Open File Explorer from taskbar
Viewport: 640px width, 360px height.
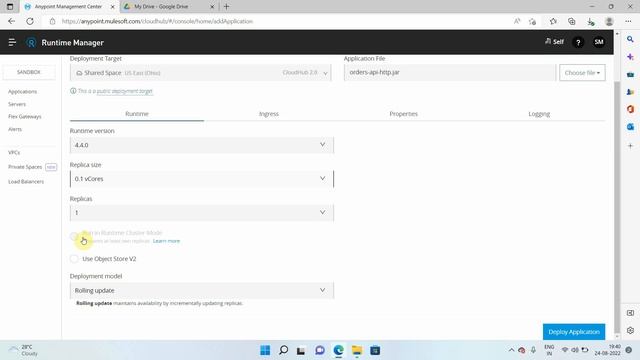[357, 350]
